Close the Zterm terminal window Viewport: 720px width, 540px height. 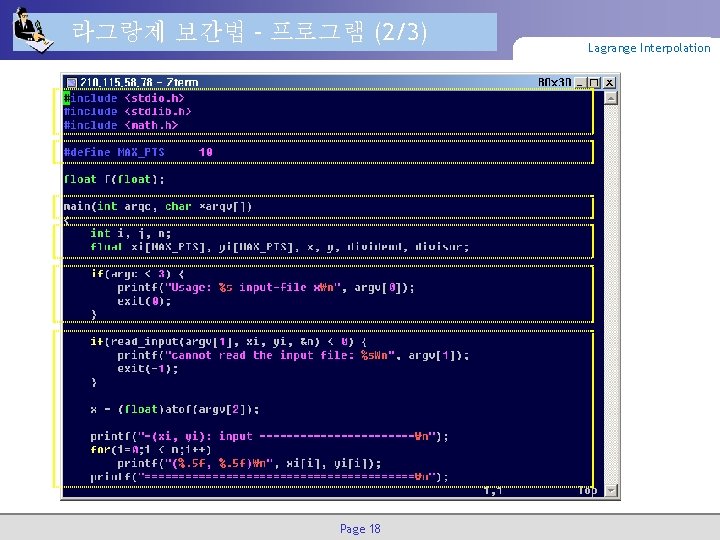coord(609,83)
